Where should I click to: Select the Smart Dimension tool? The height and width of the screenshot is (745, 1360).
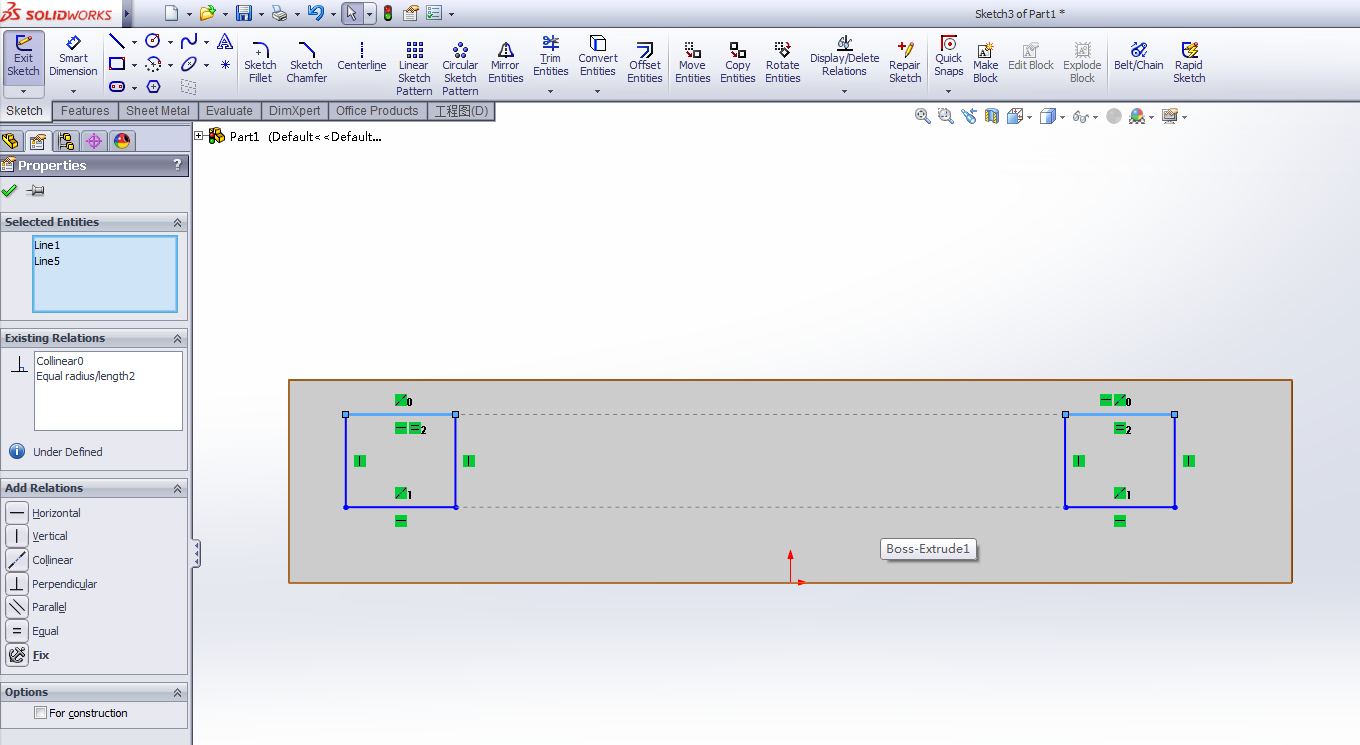click(x=73, y=57)
